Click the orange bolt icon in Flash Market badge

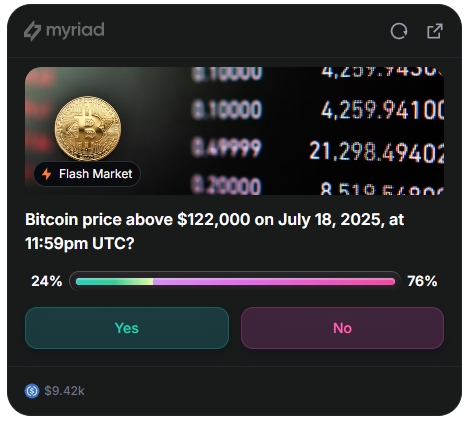pos(47,174)
